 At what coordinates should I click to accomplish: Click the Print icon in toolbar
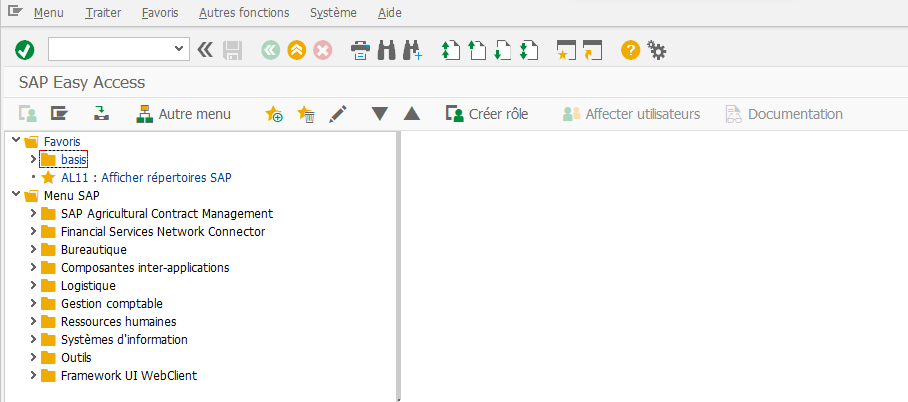click(360, 50)
